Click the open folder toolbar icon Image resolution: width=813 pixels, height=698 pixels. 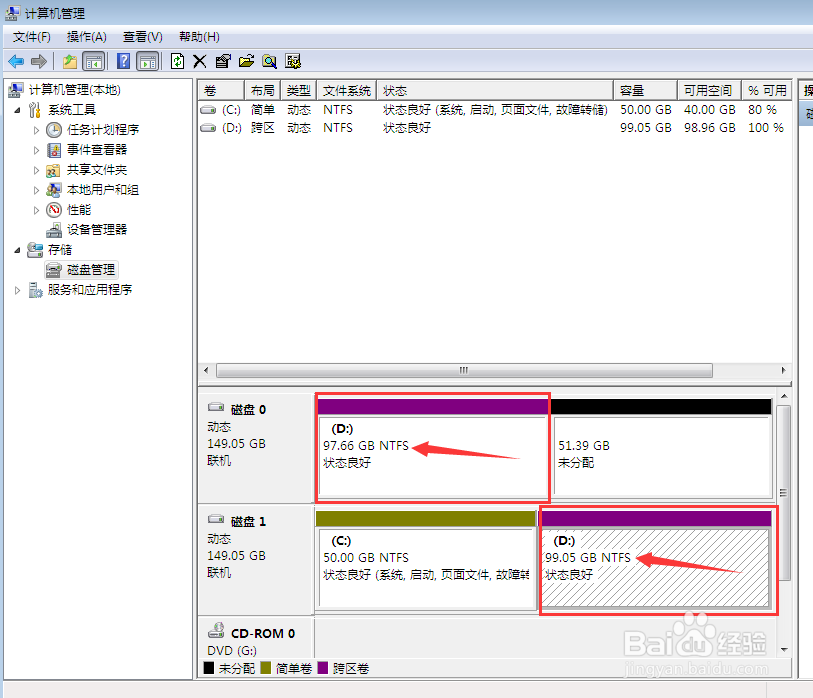[246, 62]
